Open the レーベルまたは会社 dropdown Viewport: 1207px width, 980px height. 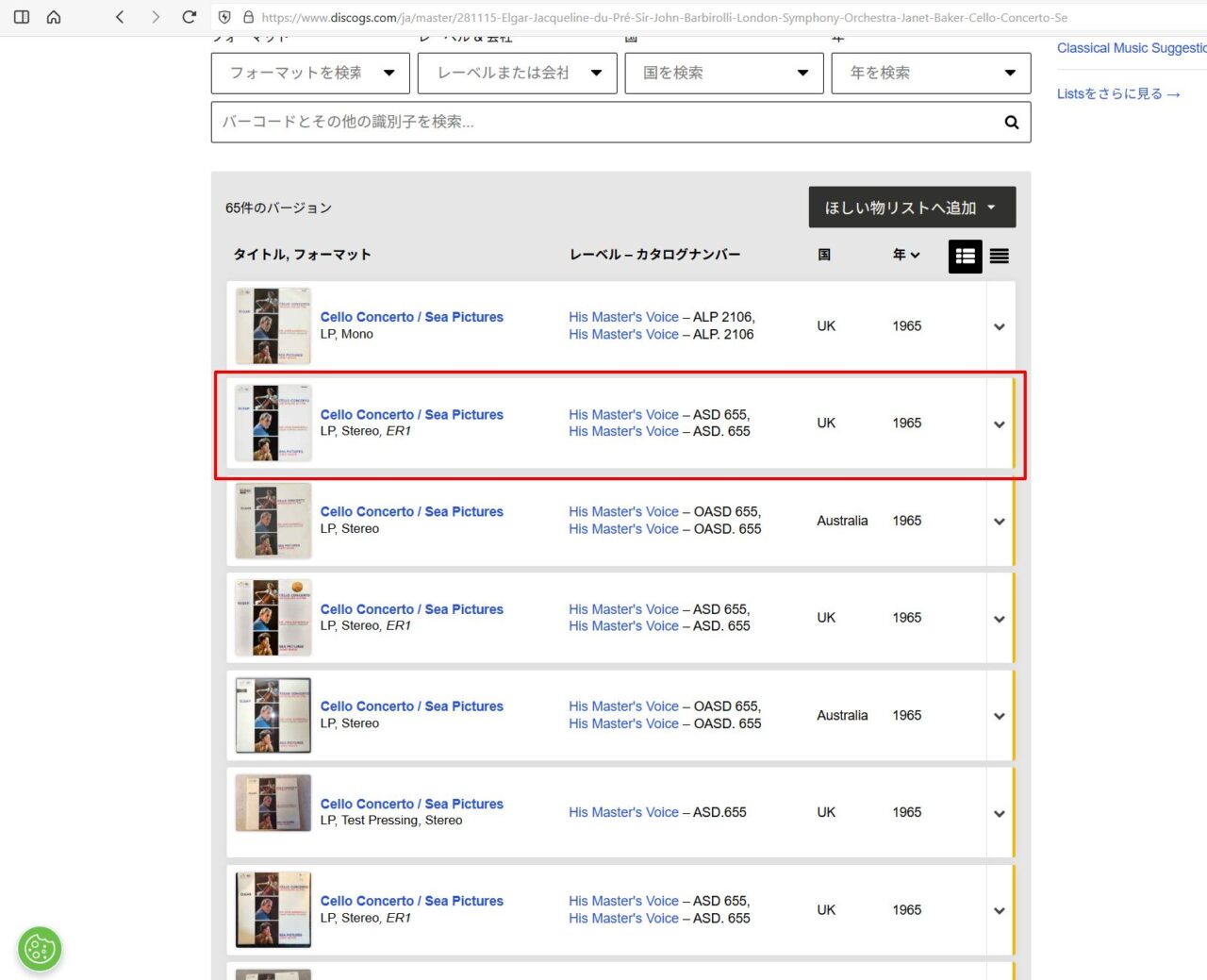click(517, 73)
